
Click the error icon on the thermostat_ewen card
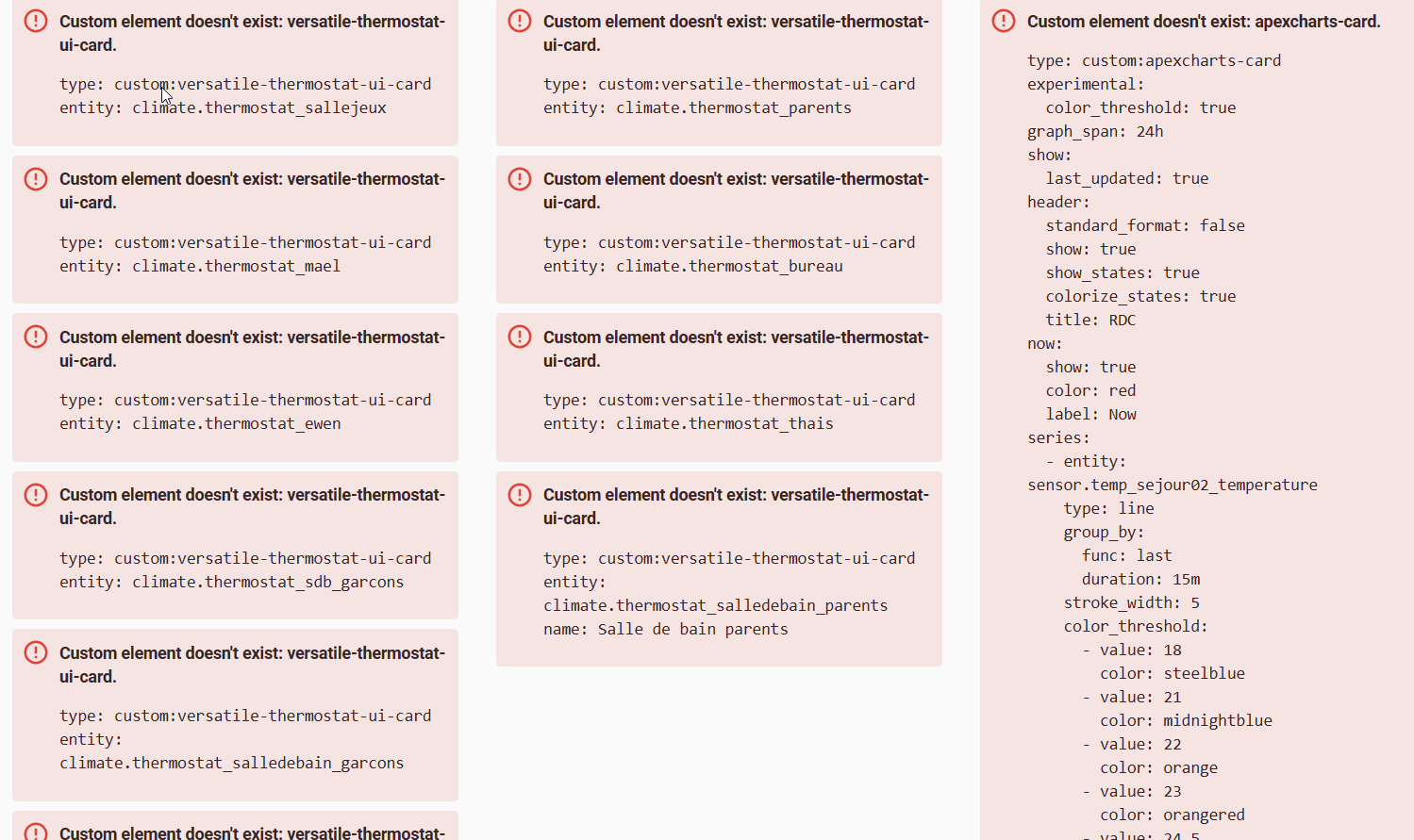pyautogui.click(x=36, y=337)
